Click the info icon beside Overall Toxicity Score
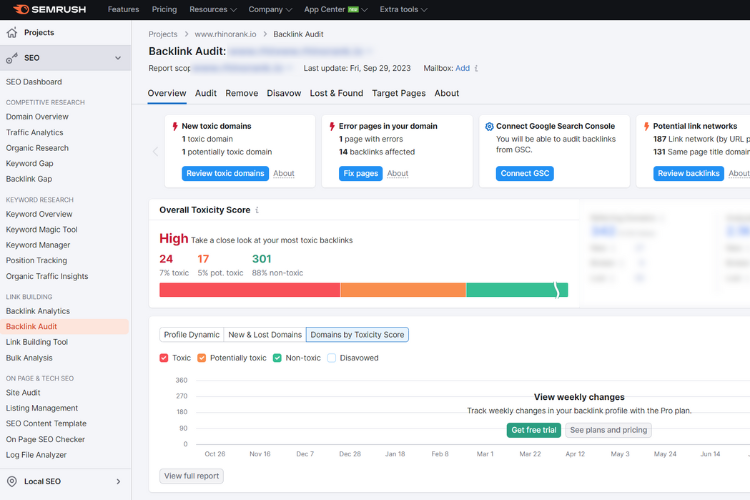 (257, 210)
